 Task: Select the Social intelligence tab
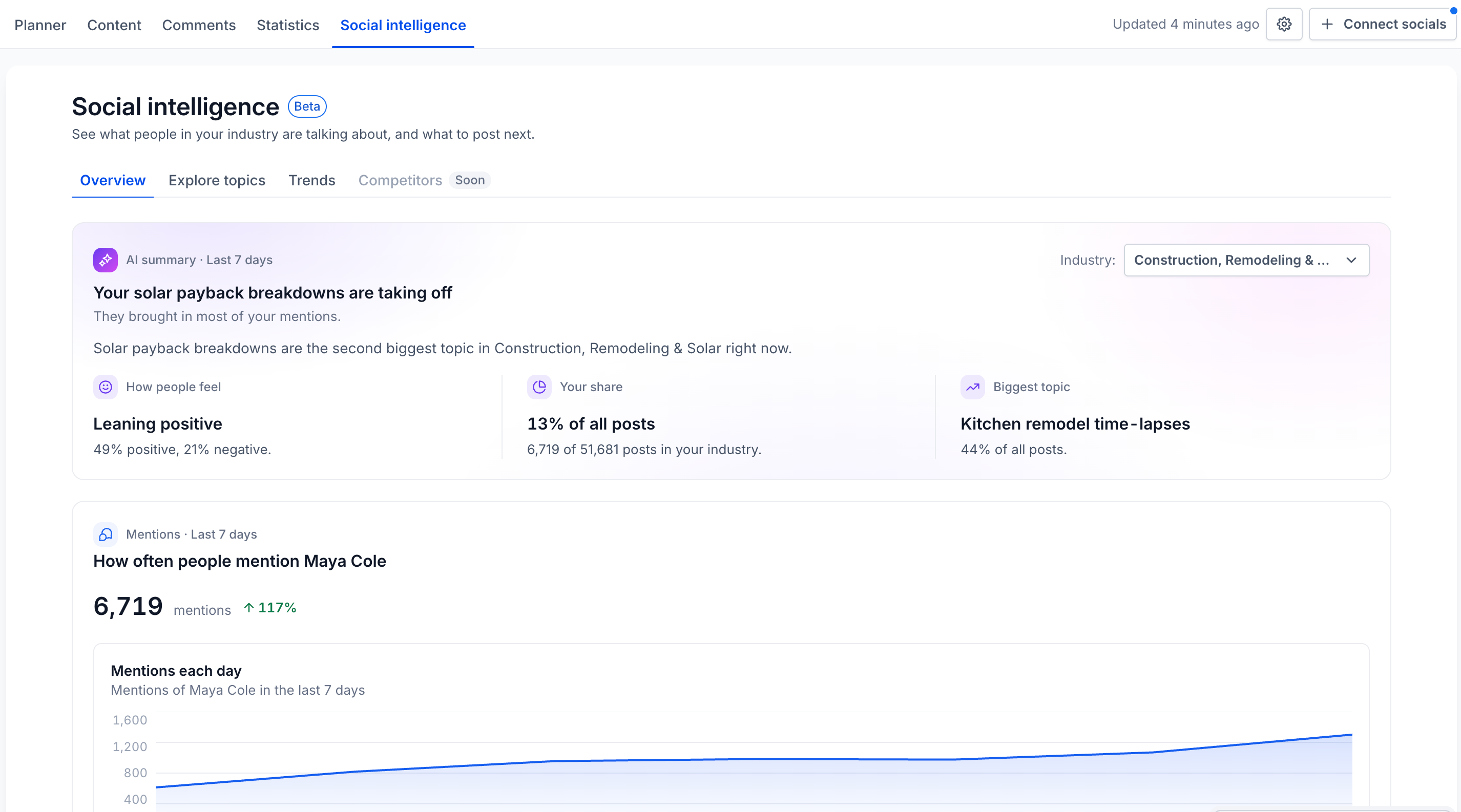[x=403, y=25]
